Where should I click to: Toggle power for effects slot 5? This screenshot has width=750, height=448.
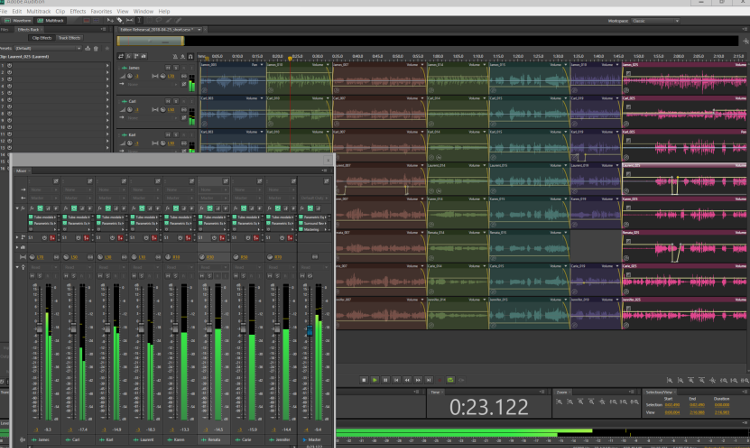click(x=10, y=93)
